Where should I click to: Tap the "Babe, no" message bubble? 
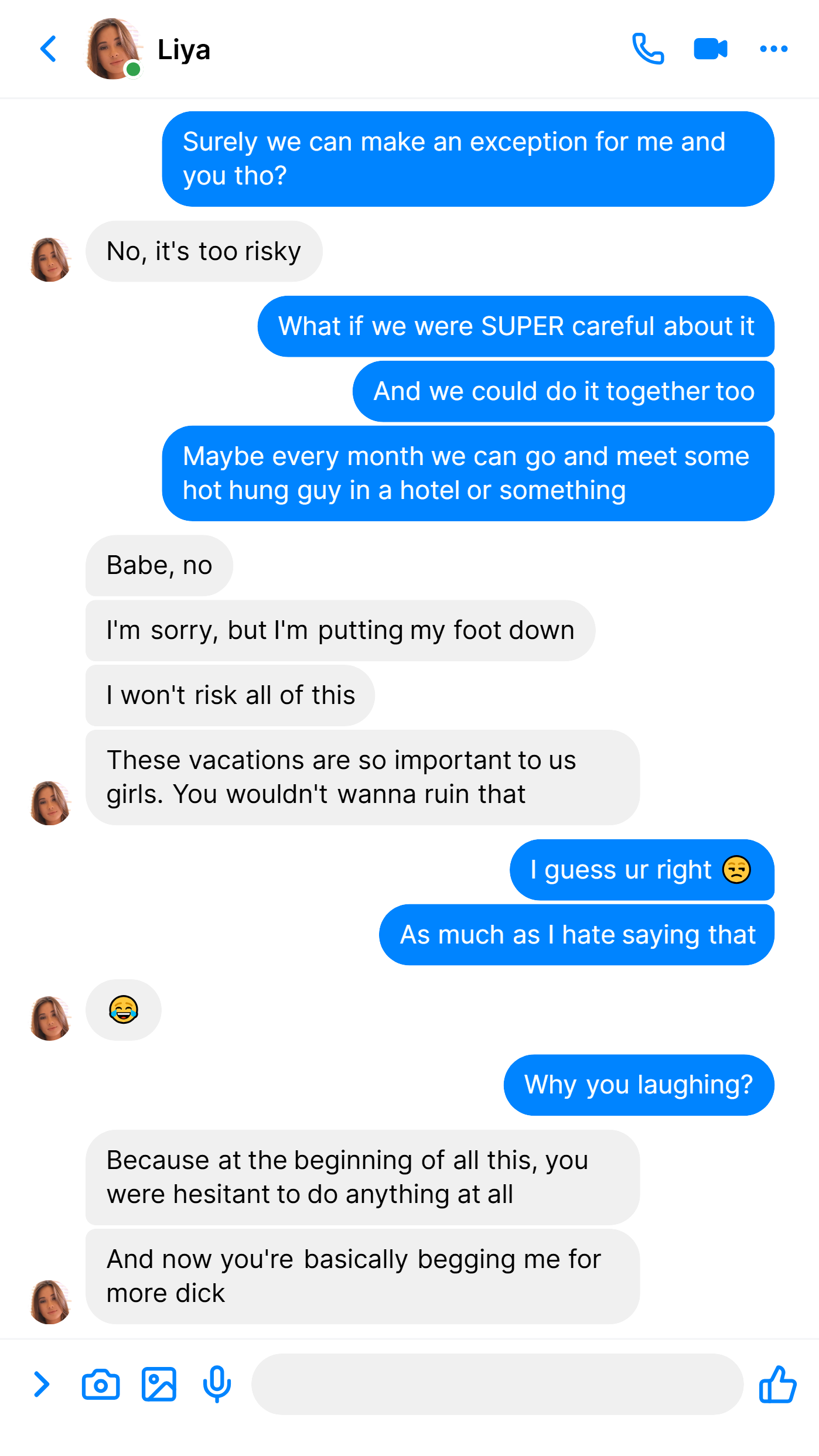pos(159,565)
